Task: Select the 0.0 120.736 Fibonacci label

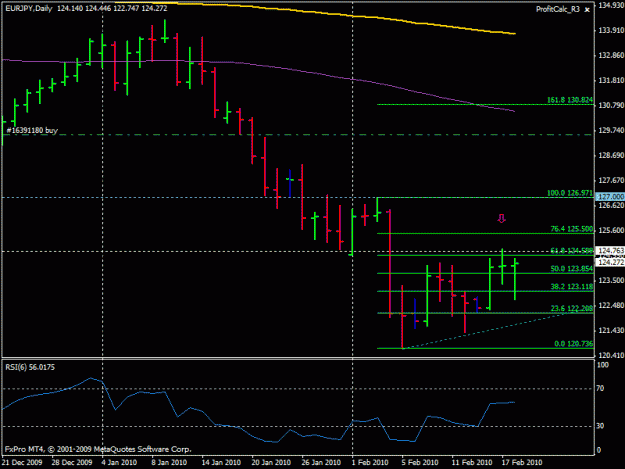Action: pos(574,344)
